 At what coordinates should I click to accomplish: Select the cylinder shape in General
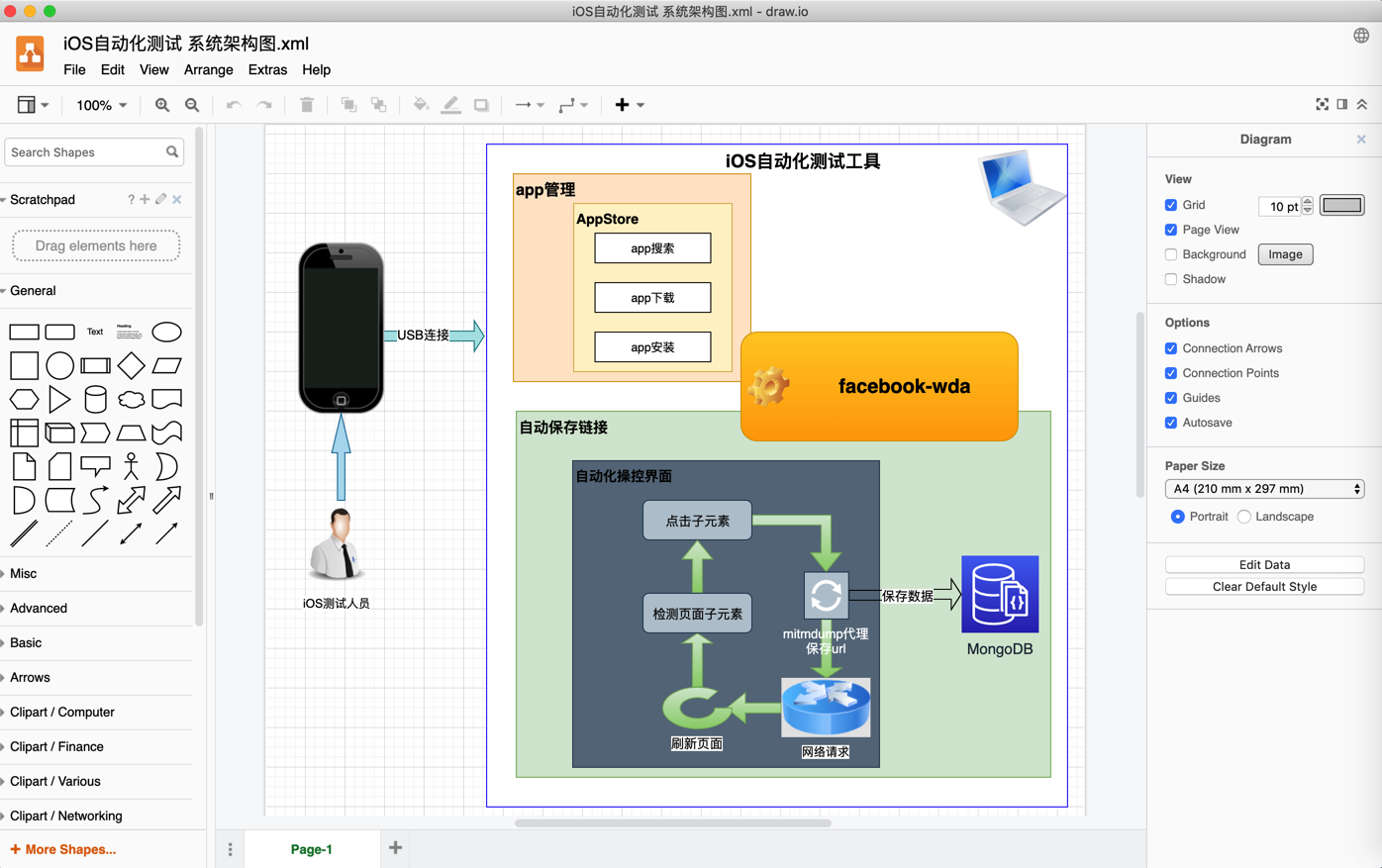(x=95, y=399)
